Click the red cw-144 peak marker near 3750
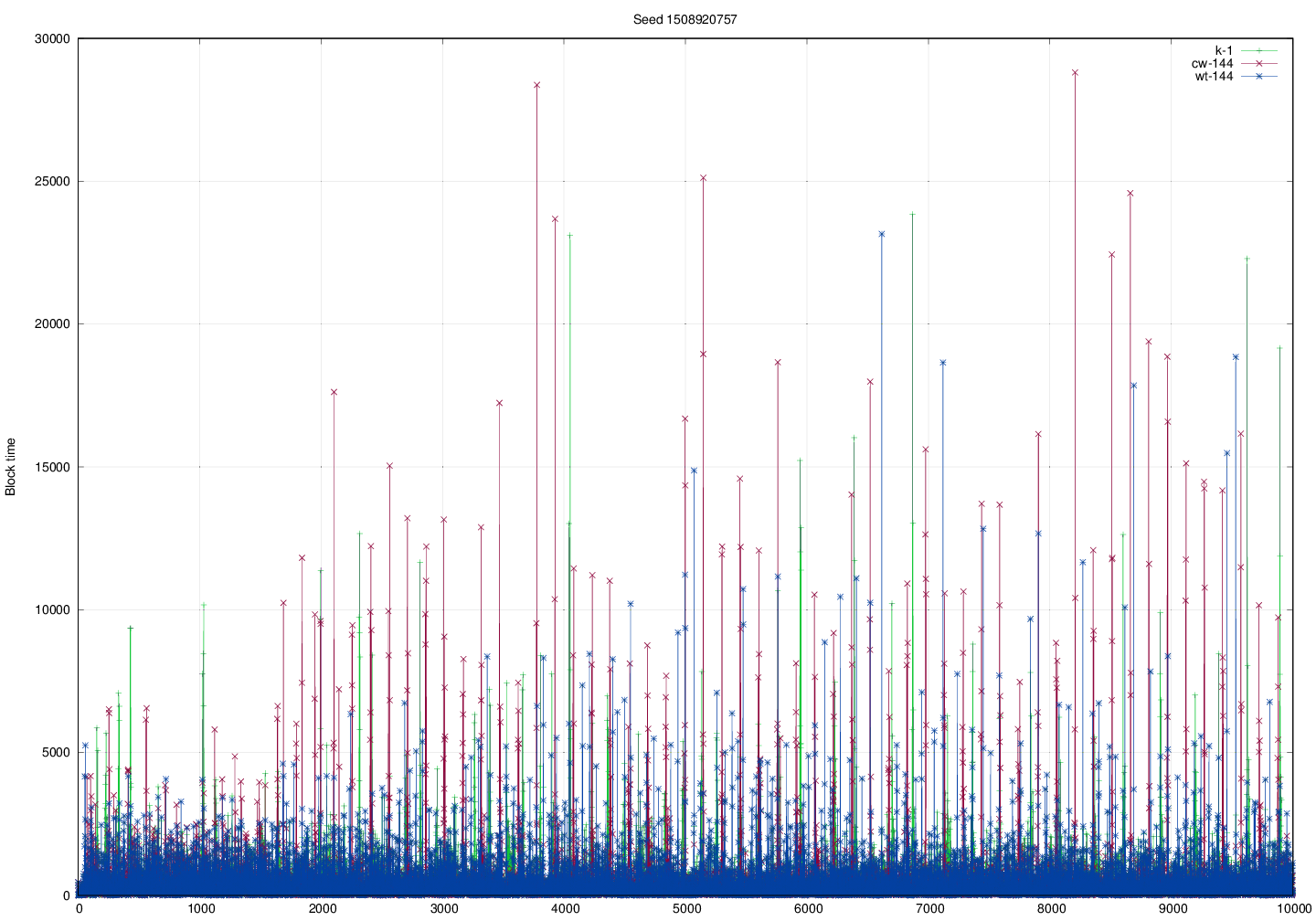Image resolution: width=1316 pixels, height=921 pixels. point(536,85)
